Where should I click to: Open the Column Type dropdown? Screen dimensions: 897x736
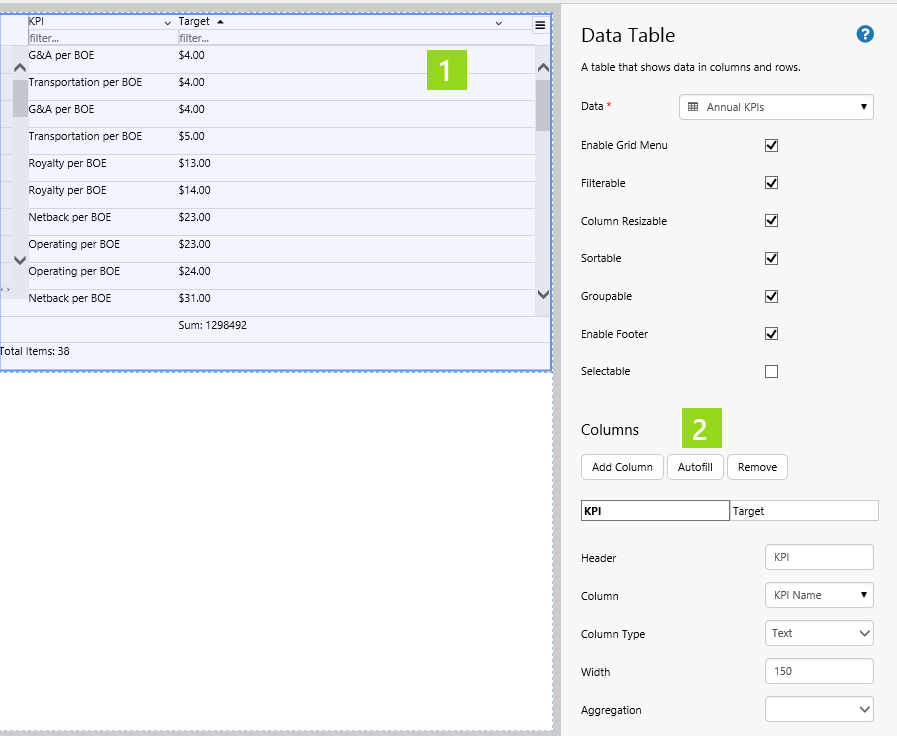[819, 633]
